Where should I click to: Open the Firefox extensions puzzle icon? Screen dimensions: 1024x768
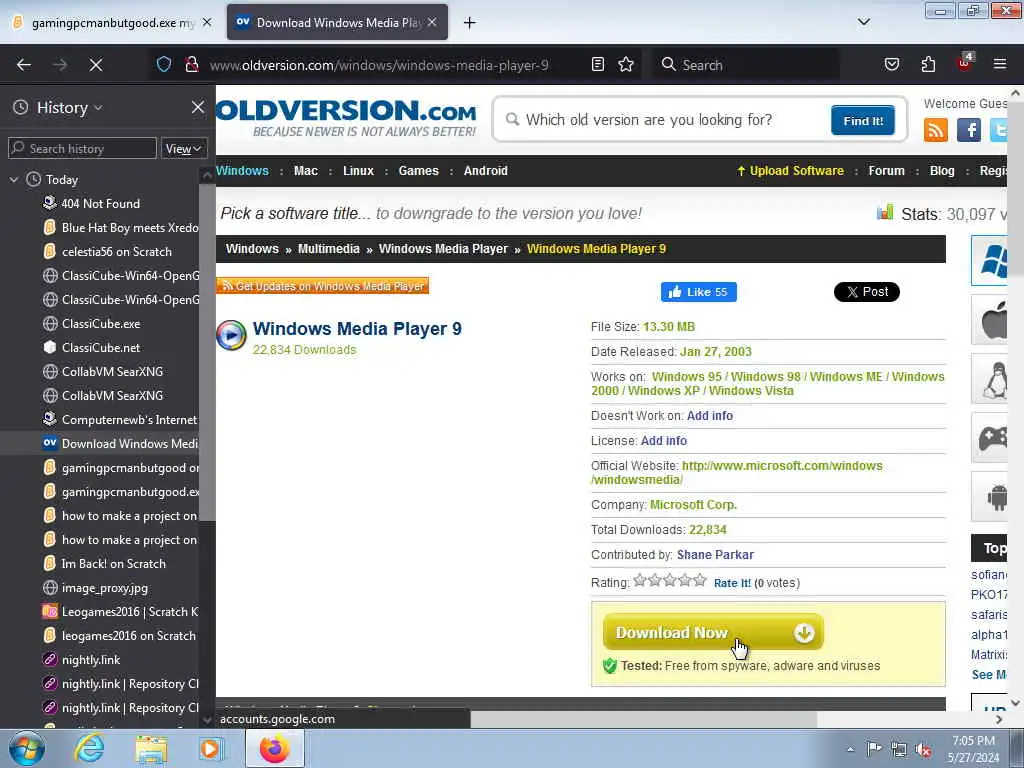(928, 64)
